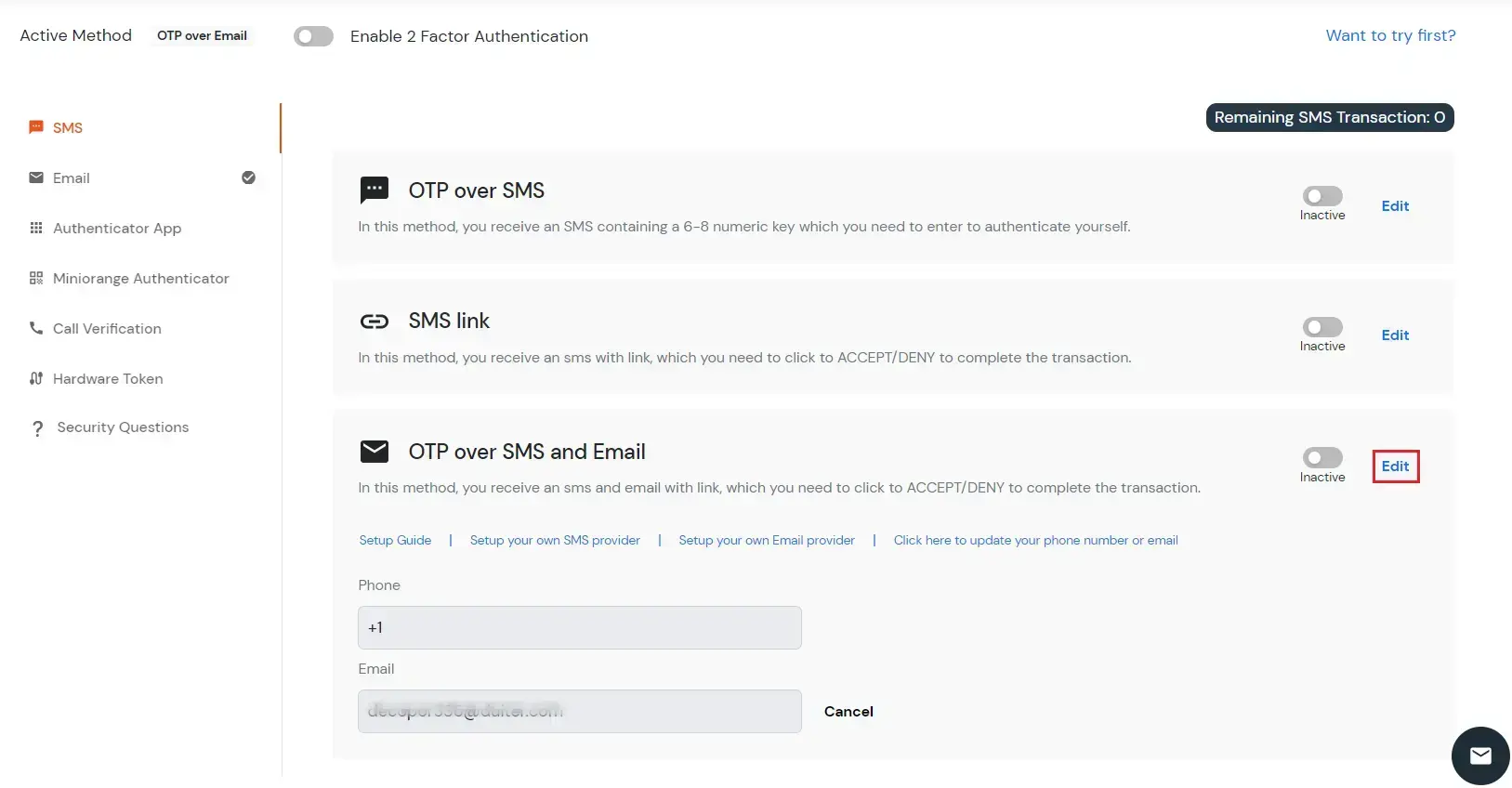
Task: Open the Setup Guide link
Action: (395, 540)
